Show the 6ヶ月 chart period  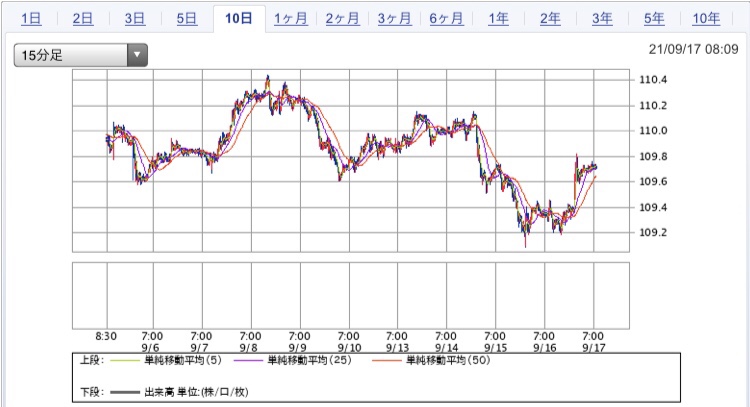[446, 19]
